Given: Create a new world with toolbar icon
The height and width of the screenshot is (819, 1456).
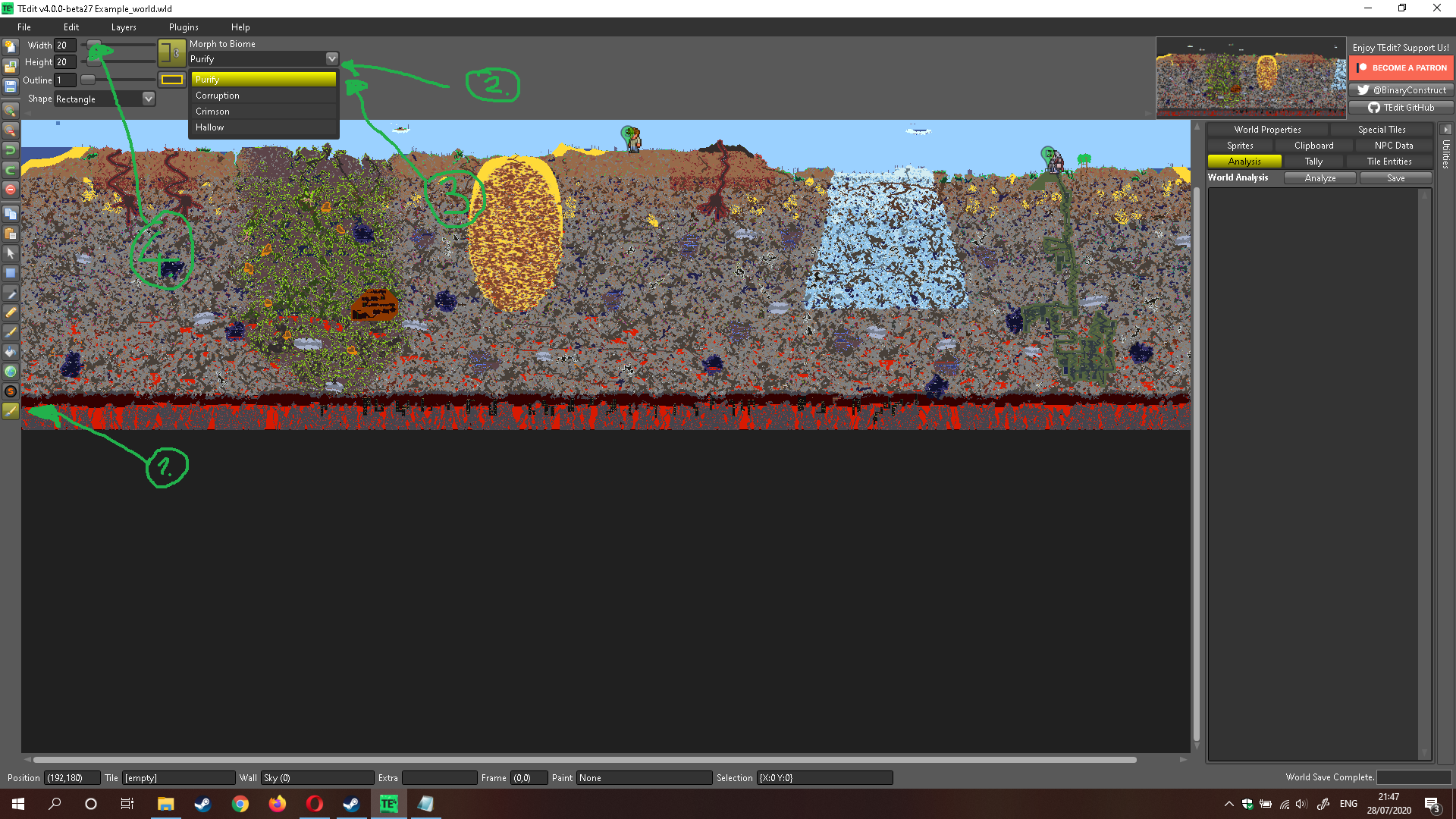Looking at the screenshot, I should tap(11, 47).
